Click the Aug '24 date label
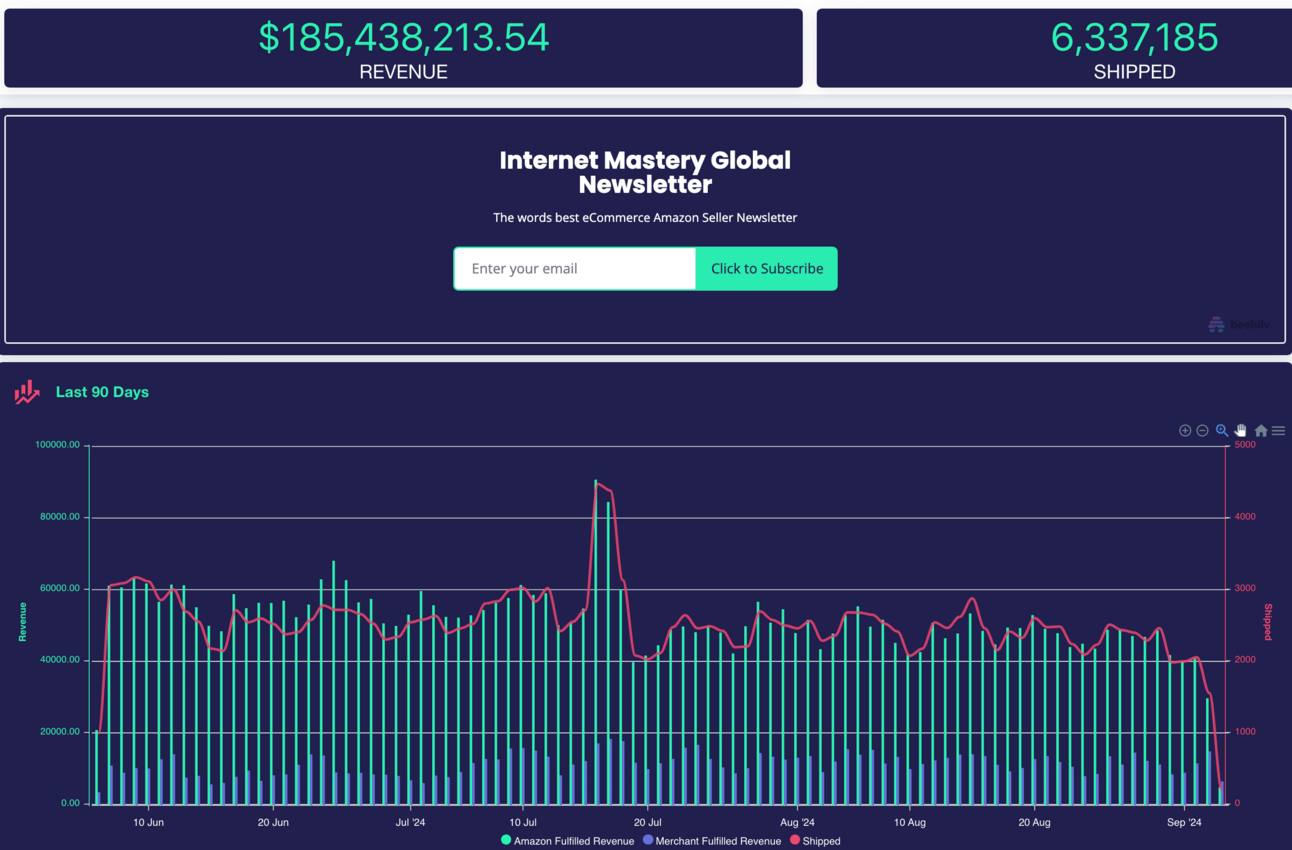Viewport: 1292px width, 850px height. click(797, 823)
